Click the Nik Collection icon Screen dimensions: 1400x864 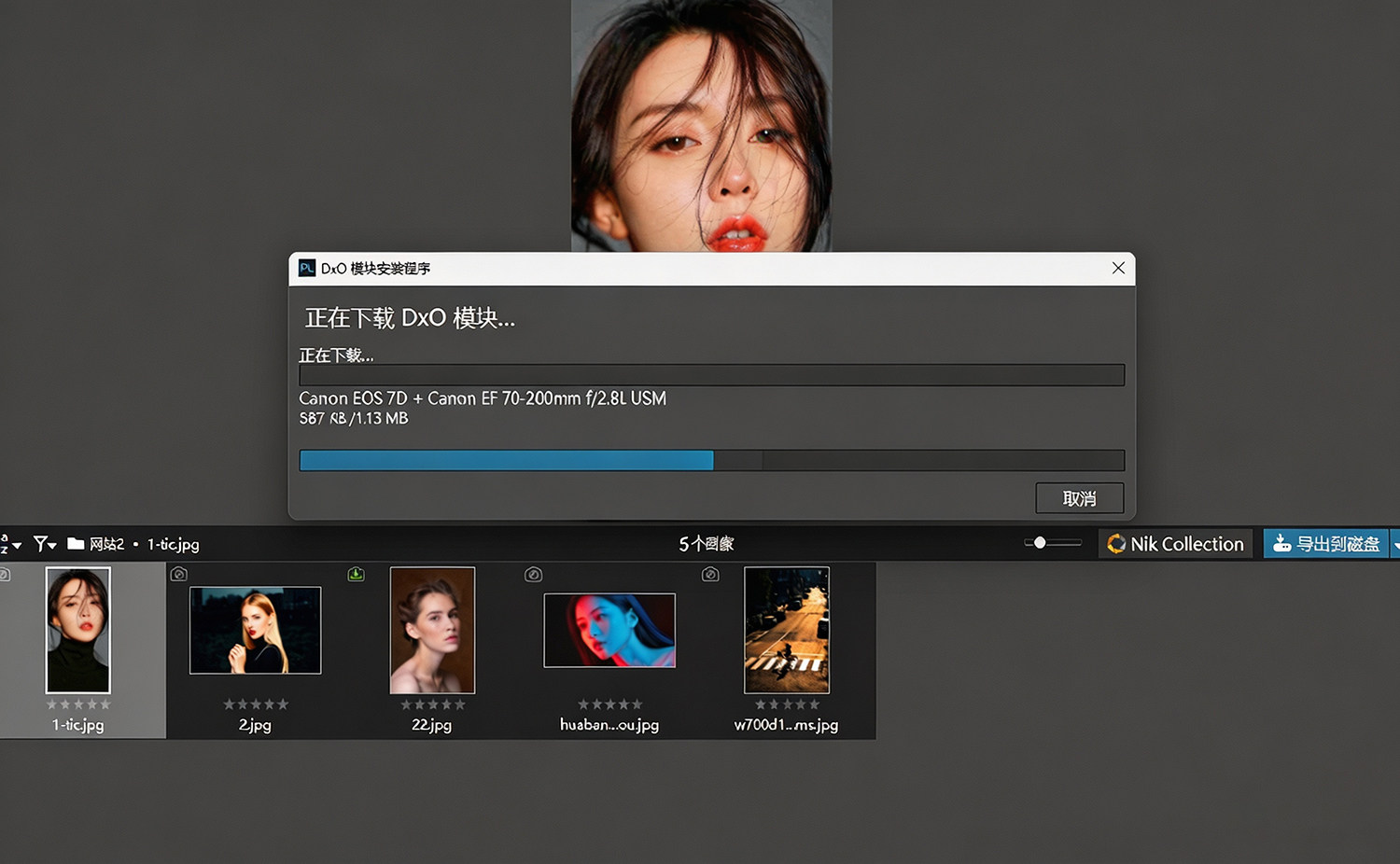tap(1116, 543)
